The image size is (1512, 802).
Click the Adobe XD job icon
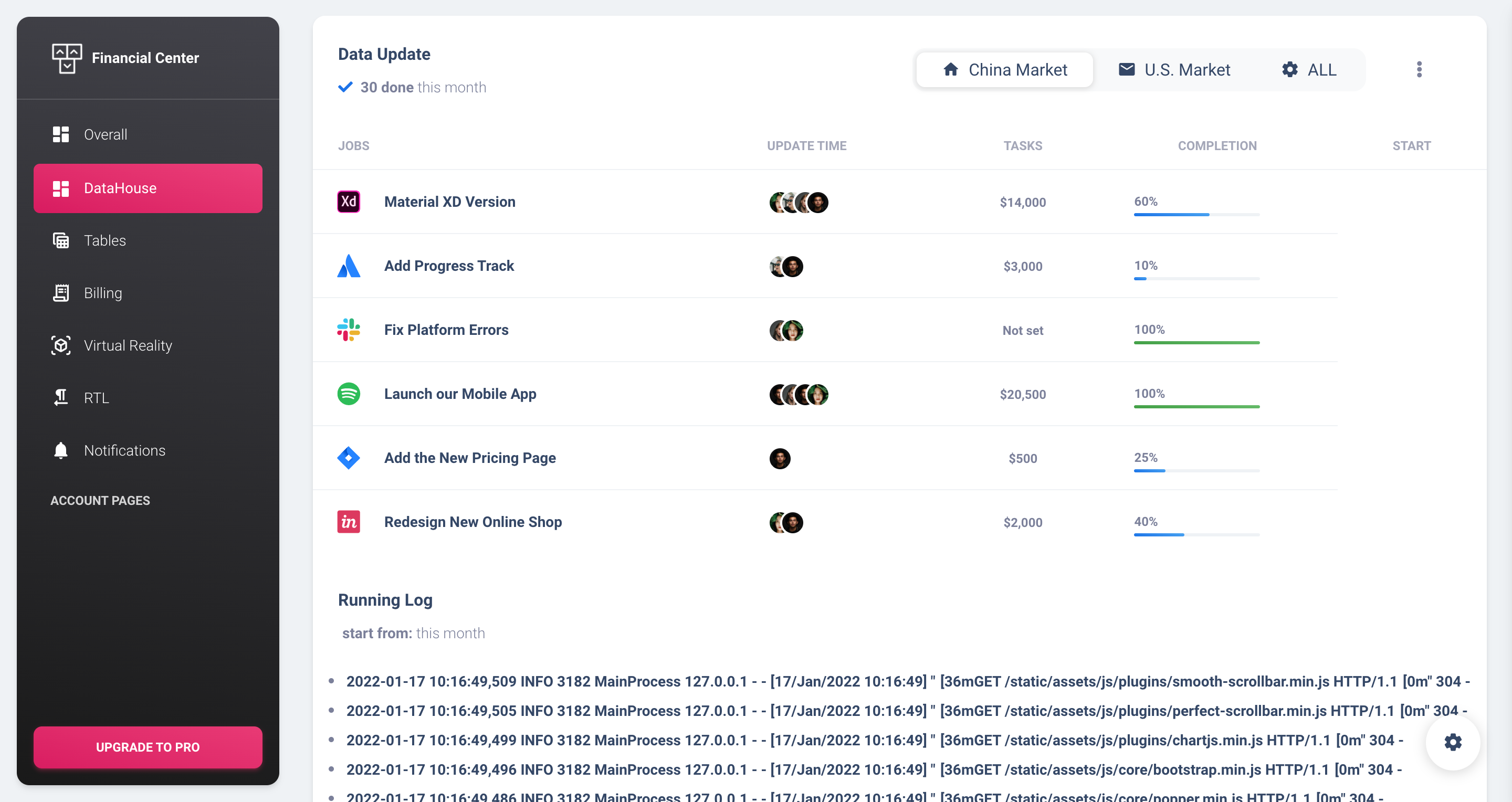pyautogui.click(x=348, y=202)
